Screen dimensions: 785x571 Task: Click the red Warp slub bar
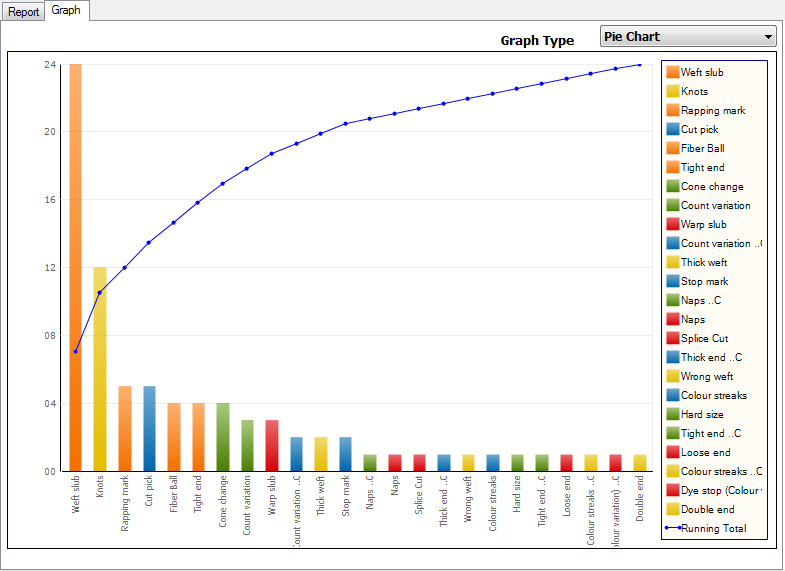(272, 446)
